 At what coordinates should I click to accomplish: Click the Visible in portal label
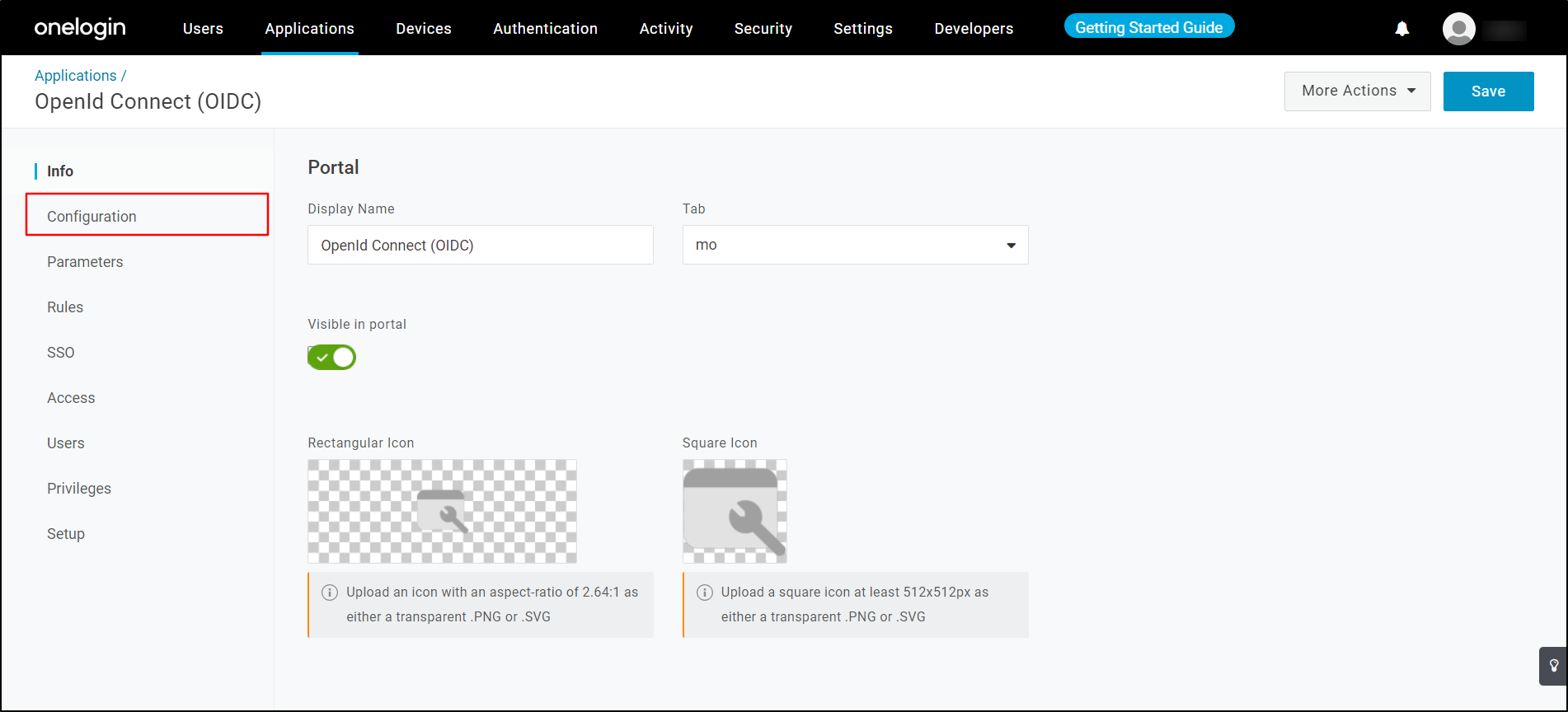[357, 324]
